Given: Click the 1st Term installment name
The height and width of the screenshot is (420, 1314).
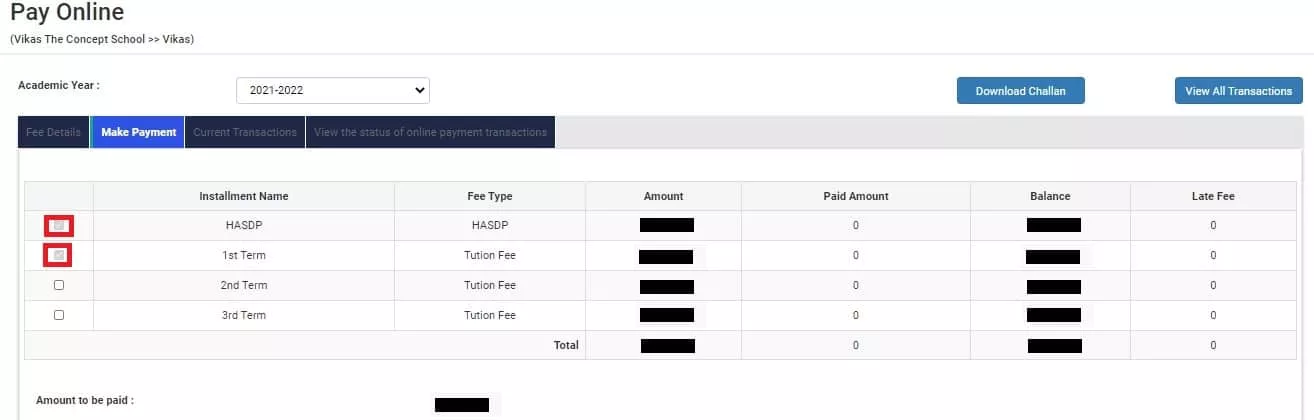Looking at the screenshot, I should (x=244, y=256).
